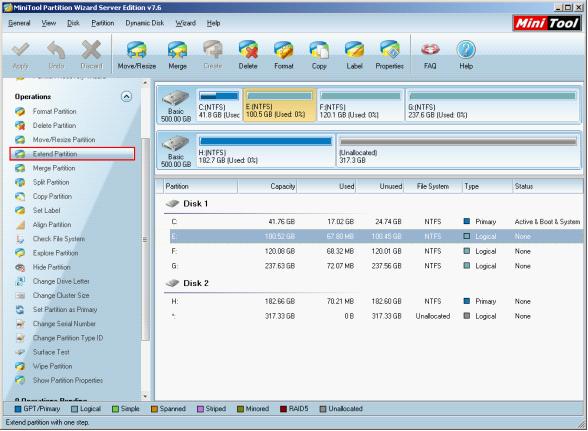Select the F: partition row
Image resolution: width=588 pixels, height=431 pixels.
click(x=376, y=251)
